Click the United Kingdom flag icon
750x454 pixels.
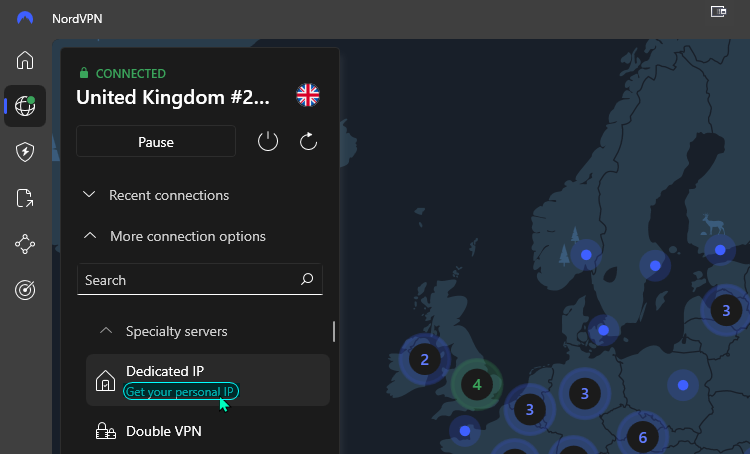tap(308, 95)
